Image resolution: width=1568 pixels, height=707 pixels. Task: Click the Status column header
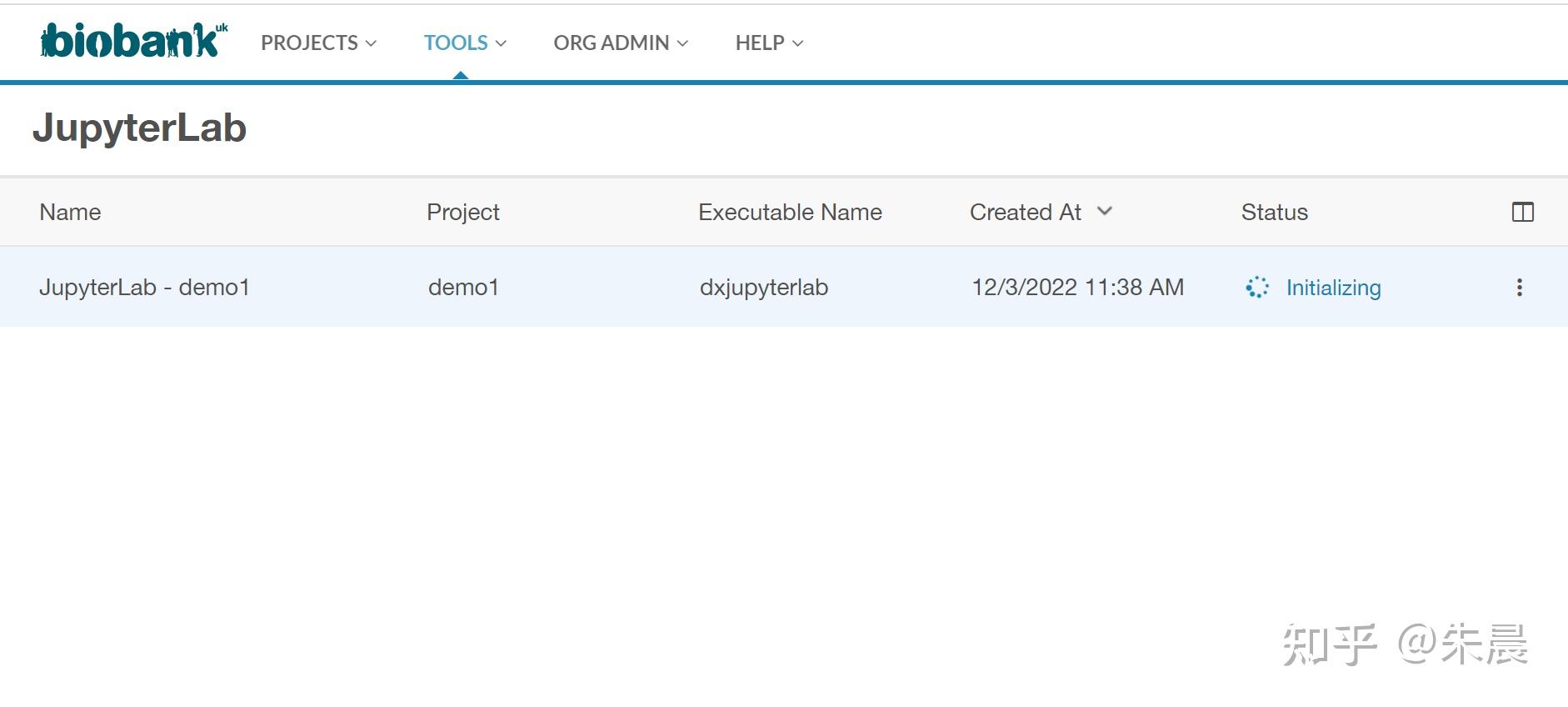[x=1274, y=213]
